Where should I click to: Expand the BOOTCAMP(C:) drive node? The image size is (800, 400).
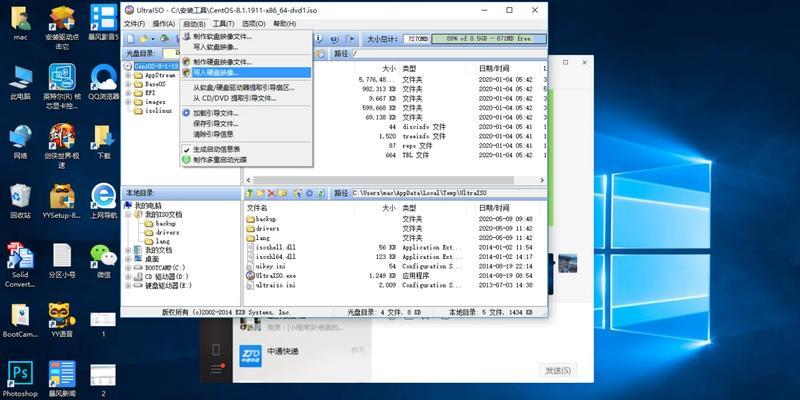(x=128, y=268)
